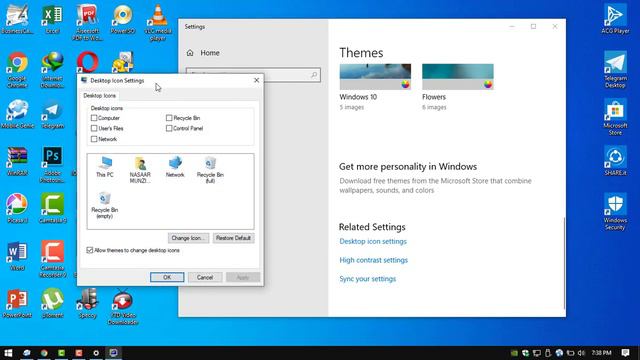Image resolution: width=640 pixels, height=360 pixels.
Task: Click the Internet Download Manager desktop icon
Action: tap(52, 70)
